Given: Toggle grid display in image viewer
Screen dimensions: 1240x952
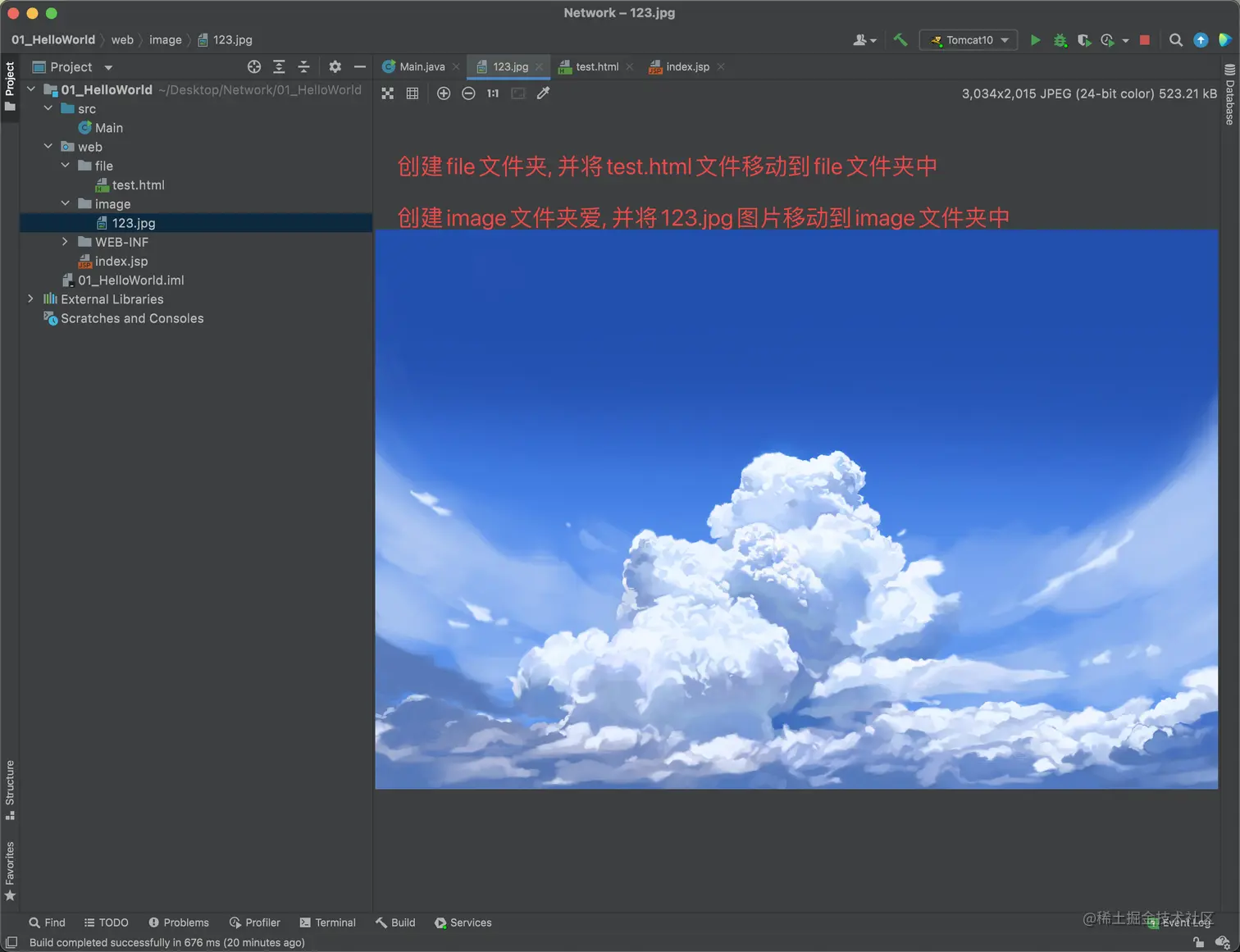Looking at the screenshot, I should [x=413, y=93].
